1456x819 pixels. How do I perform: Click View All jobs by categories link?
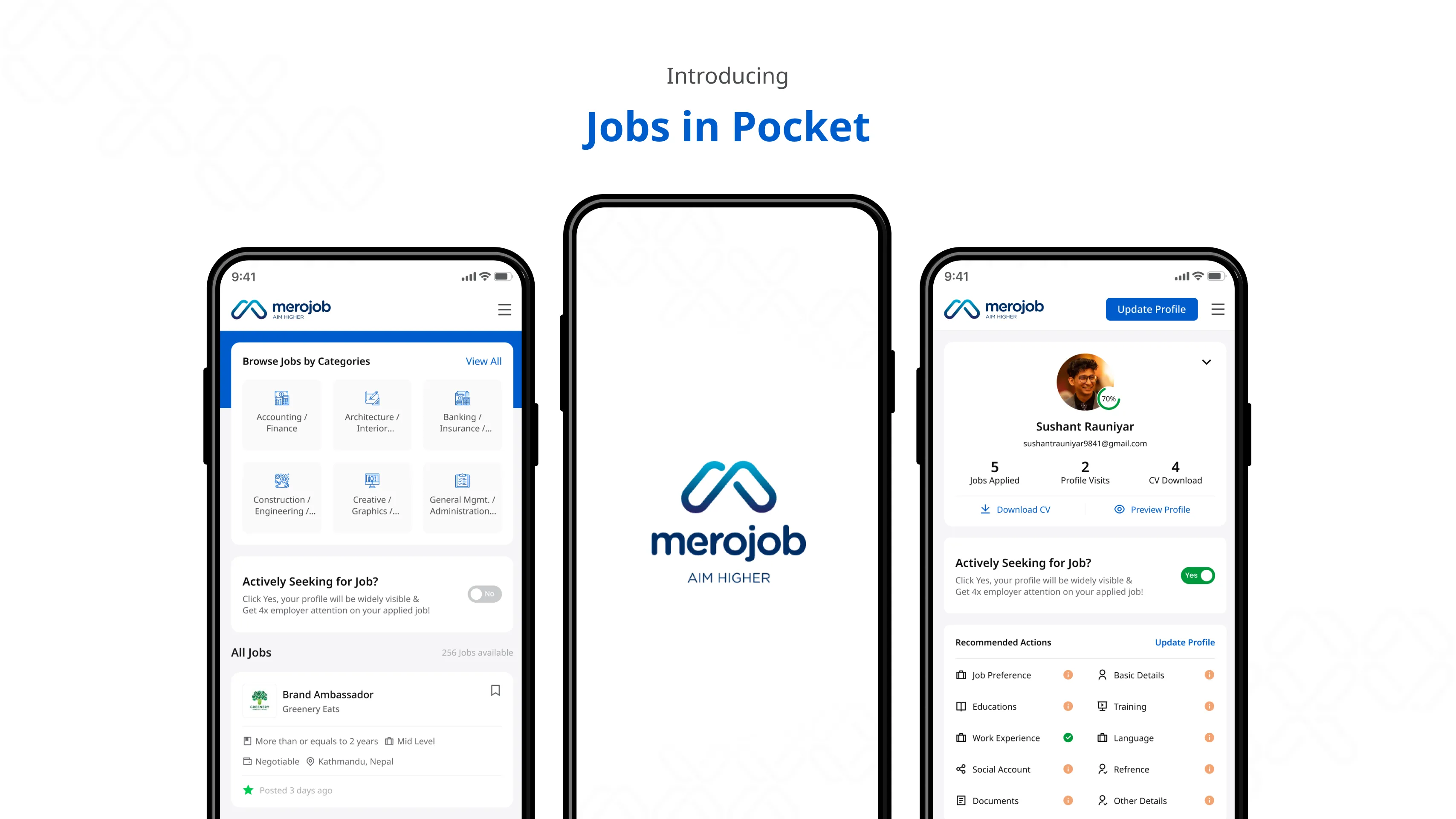[x=483, y=360]
